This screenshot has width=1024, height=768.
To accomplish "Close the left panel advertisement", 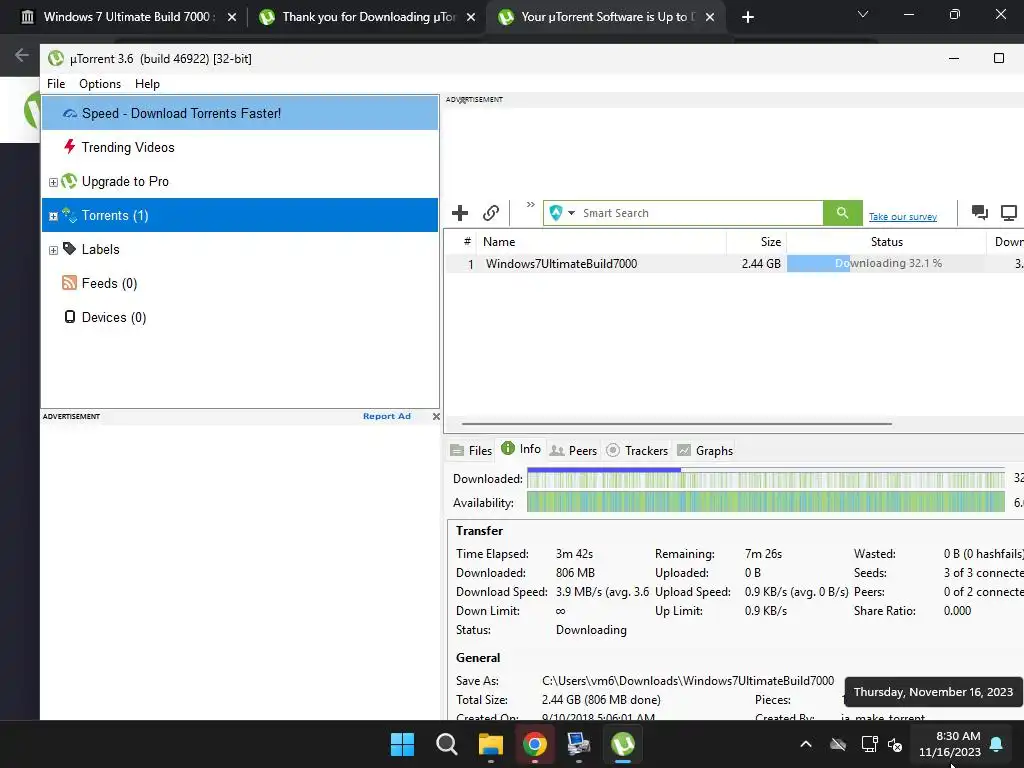I will 436,416.
